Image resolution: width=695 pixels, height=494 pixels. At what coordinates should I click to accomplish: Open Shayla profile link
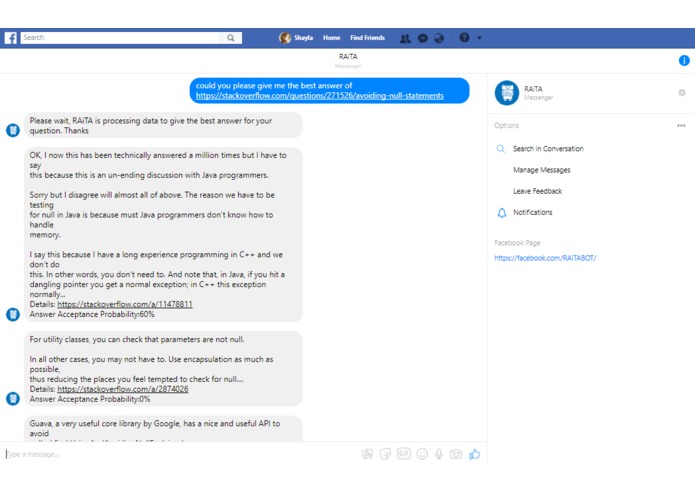coord(304,38)
